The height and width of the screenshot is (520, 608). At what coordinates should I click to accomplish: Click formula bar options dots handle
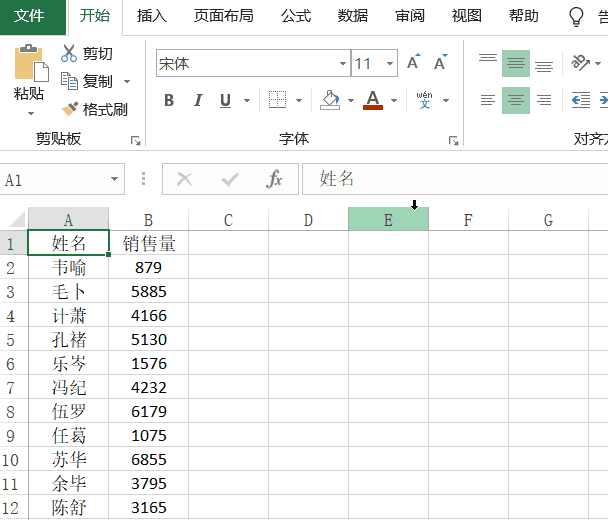pos(143,179)
